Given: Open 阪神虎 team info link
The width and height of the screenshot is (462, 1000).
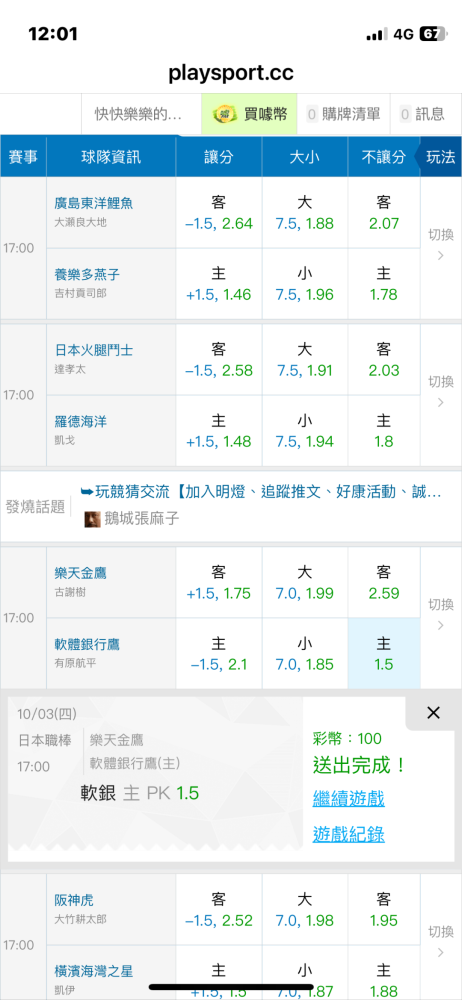Looking at the screenshot, I should pyautogui.click(x=73, y=901).
